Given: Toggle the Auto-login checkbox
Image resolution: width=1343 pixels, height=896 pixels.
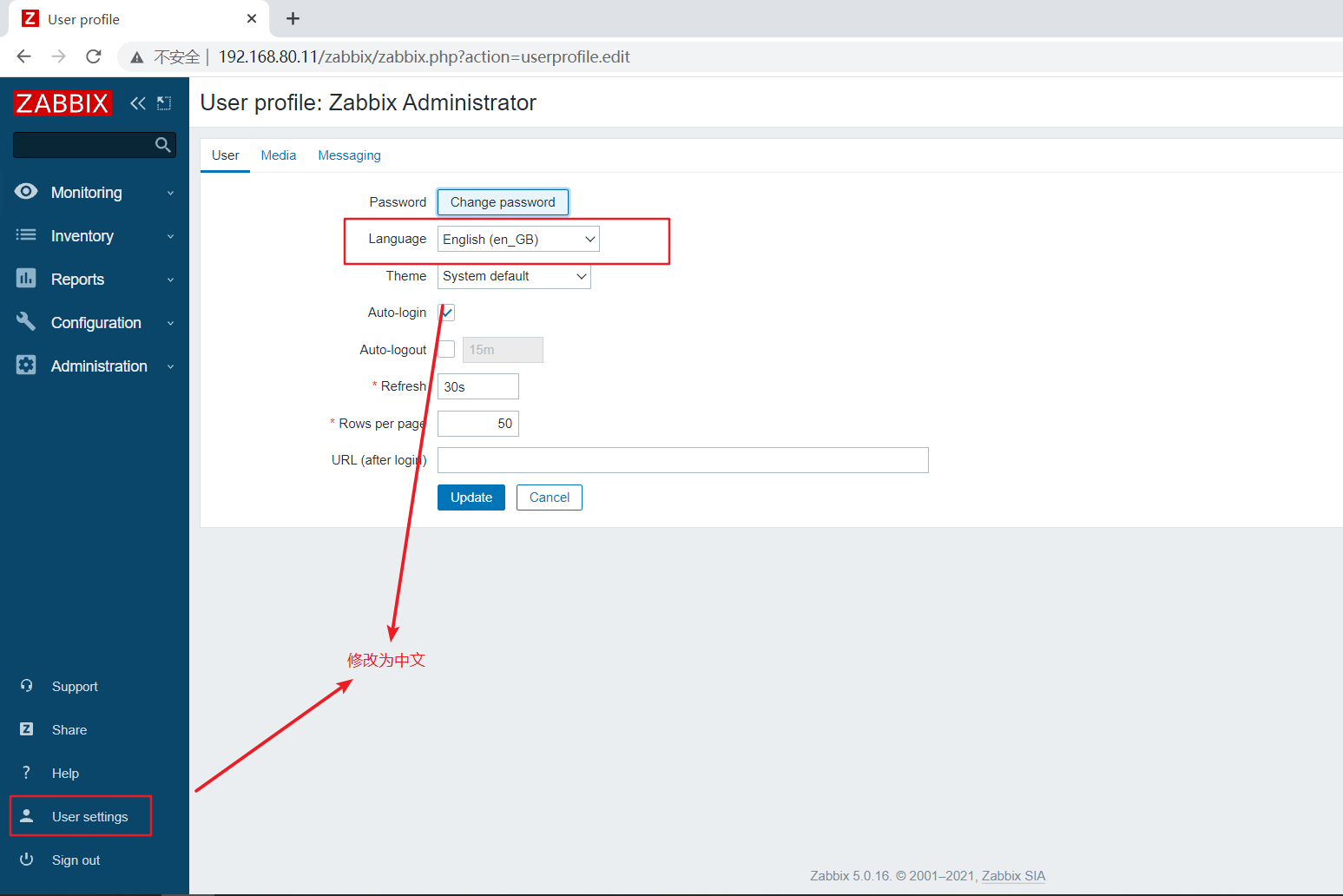Looking at the screenshot, I should point(446,313).
